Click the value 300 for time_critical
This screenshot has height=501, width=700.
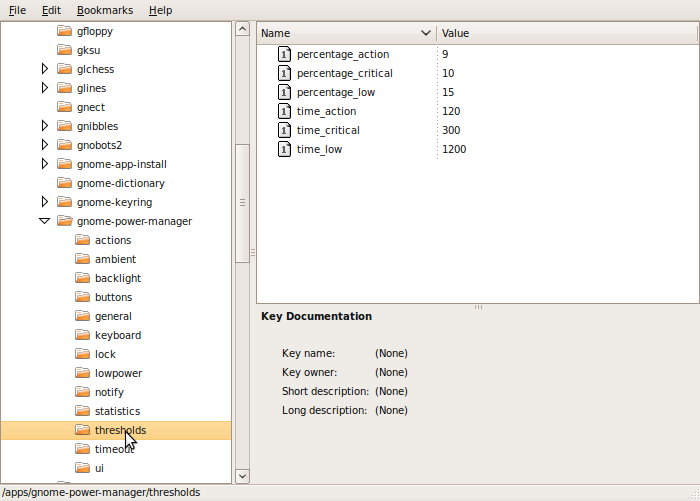451,130
